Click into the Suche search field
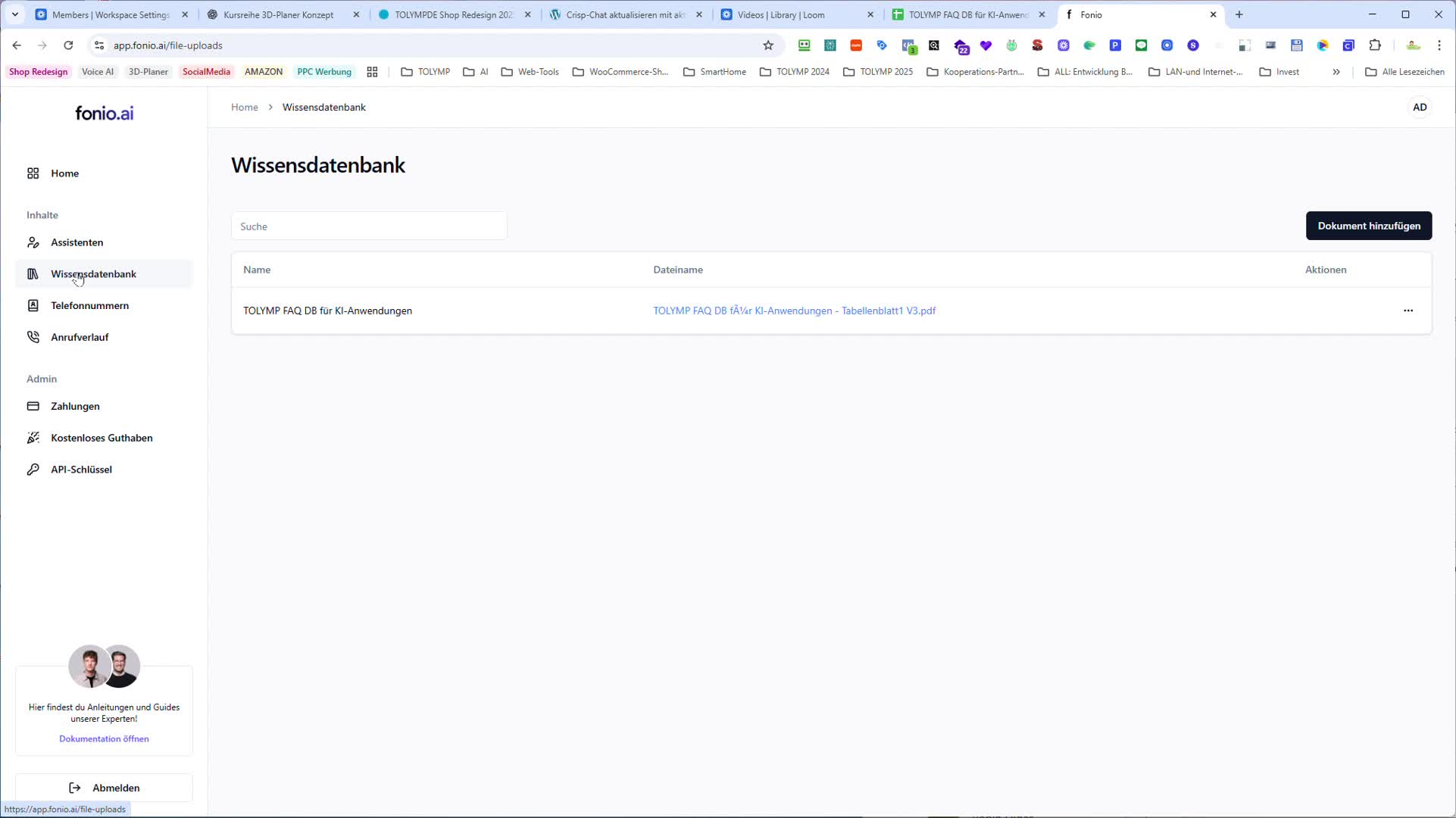1456x818 pixels. 369,226
